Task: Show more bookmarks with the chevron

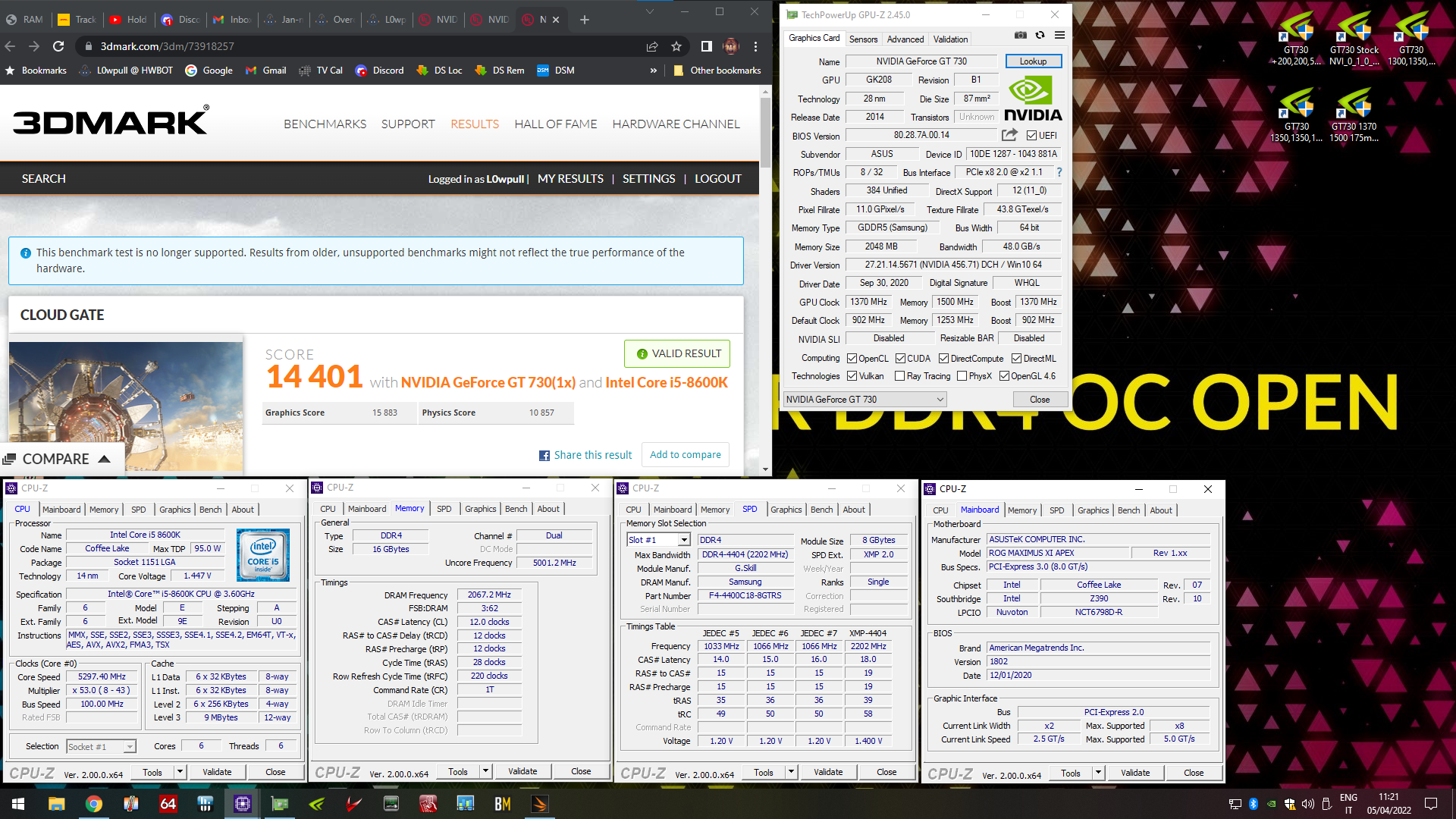Action: [x=653, y=71]
